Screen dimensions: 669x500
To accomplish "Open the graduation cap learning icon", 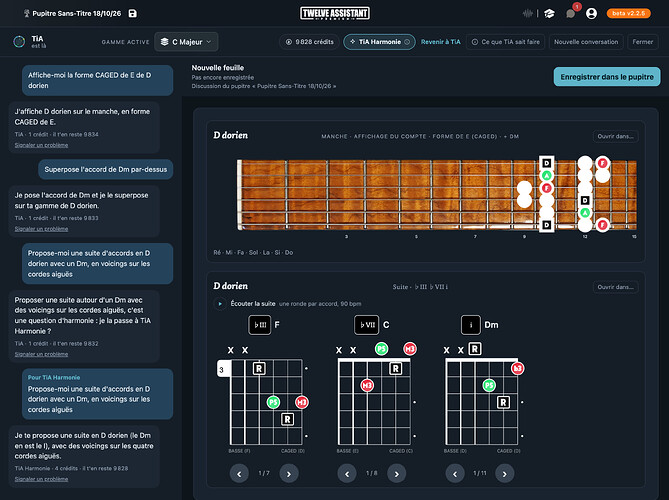I will point(549,14).
